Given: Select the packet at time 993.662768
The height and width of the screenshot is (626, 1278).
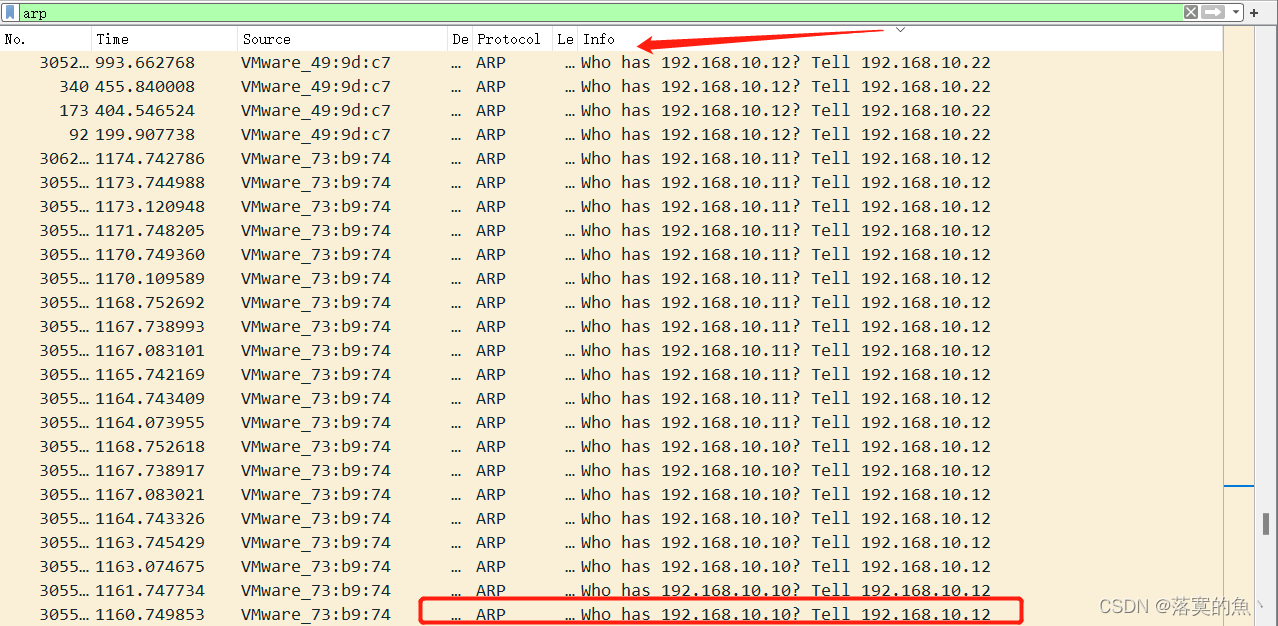Looking at the screenshot, I should 611,62.
